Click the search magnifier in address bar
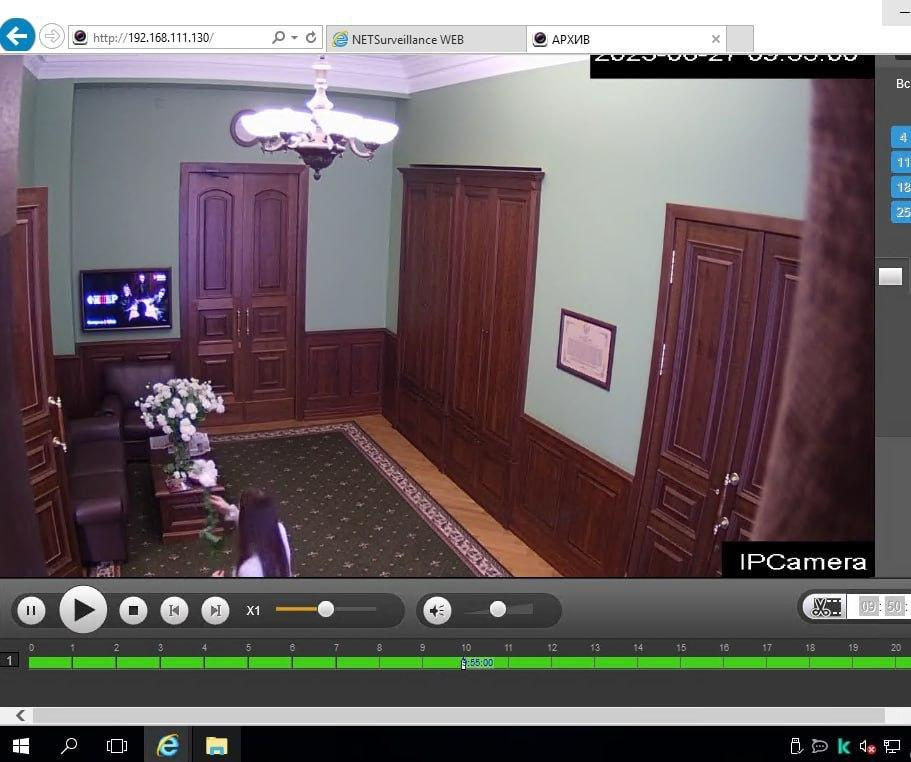Viewport: 911px width, 762px height. click(278, 37)
